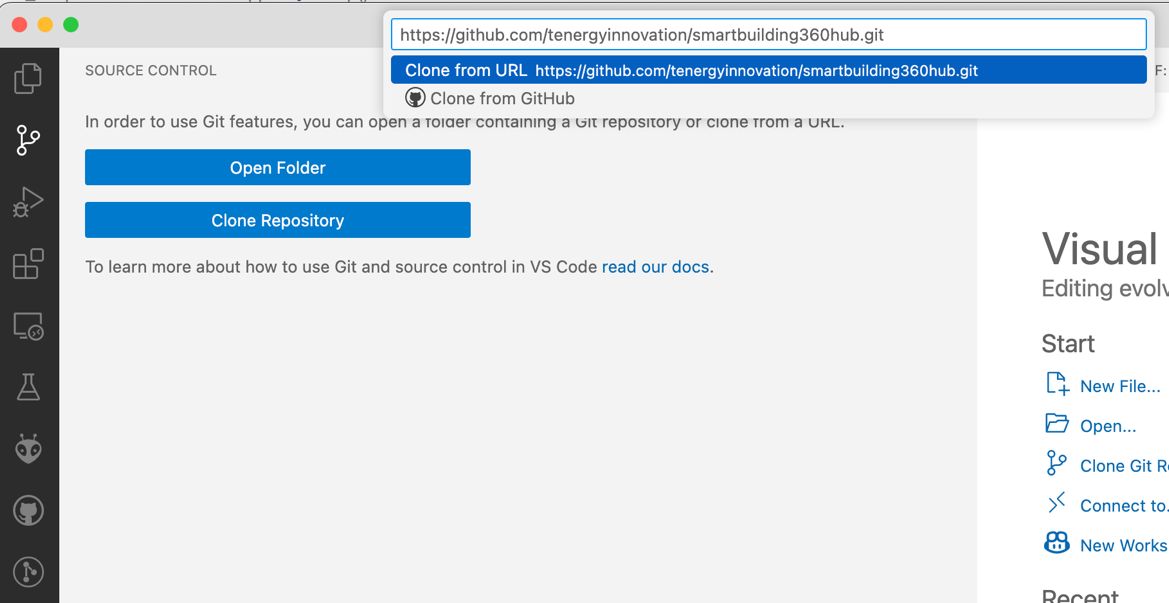
Task: Click the Open Folder button
Action: pyautogui.click(x=277, y=167)
